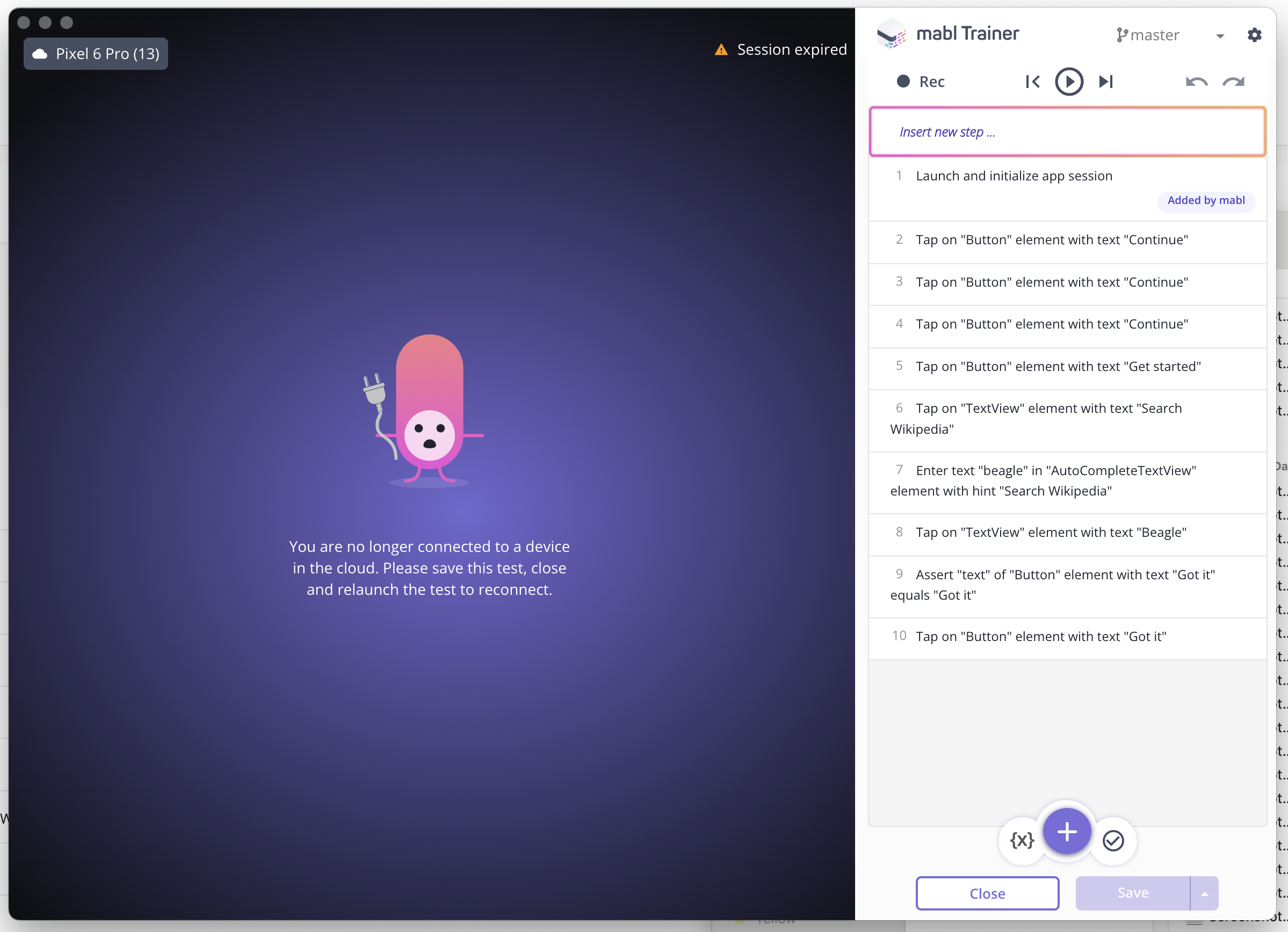Click the Save button
The image size is (1288, 932).
click(x=1132, y=893)
